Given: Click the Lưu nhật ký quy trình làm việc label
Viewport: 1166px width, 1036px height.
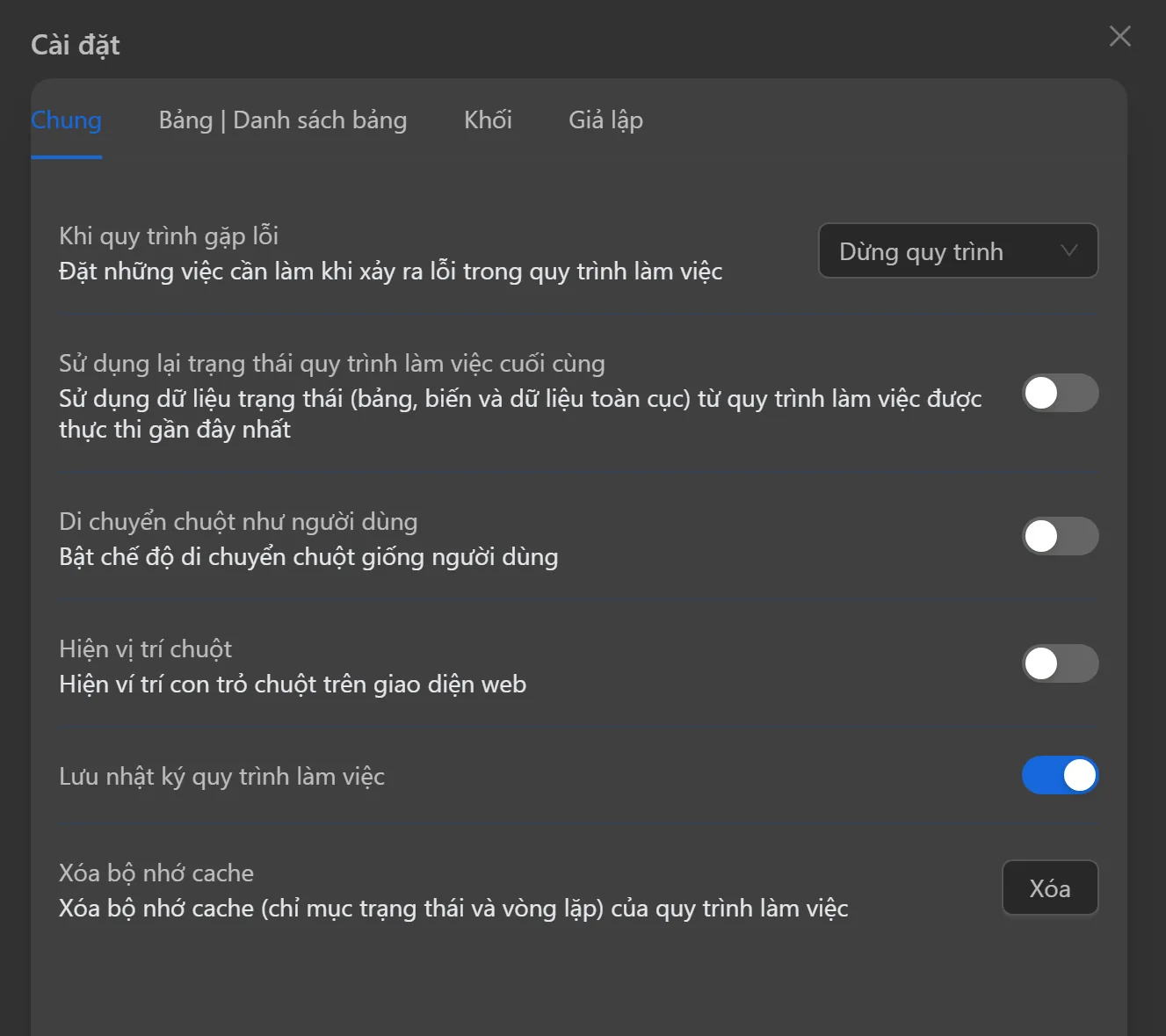Looking at the screenshot, I should pyautogui.click(x=221, y=776).
